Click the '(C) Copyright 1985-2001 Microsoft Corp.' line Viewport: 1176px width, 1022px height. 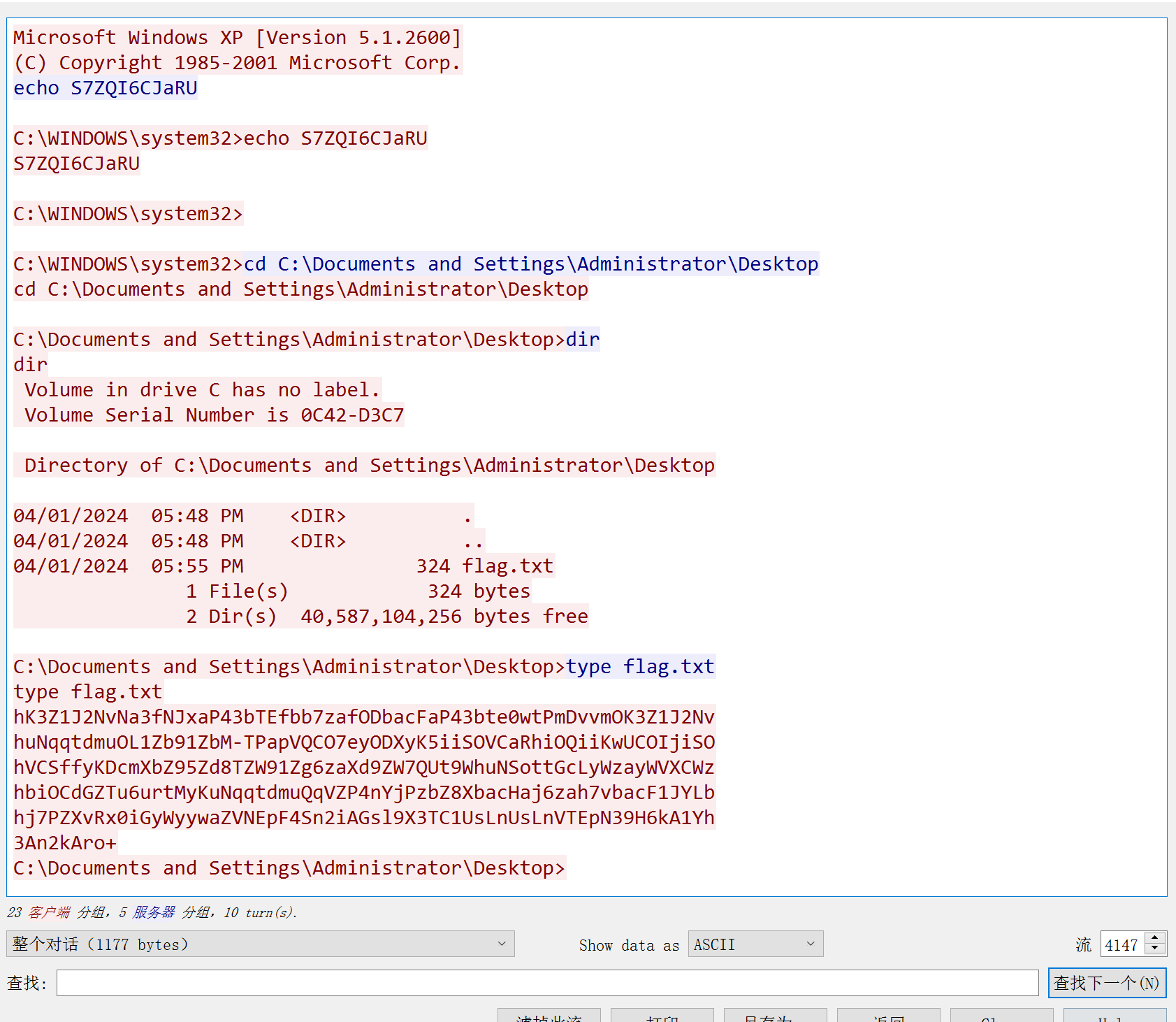[238, 62]
